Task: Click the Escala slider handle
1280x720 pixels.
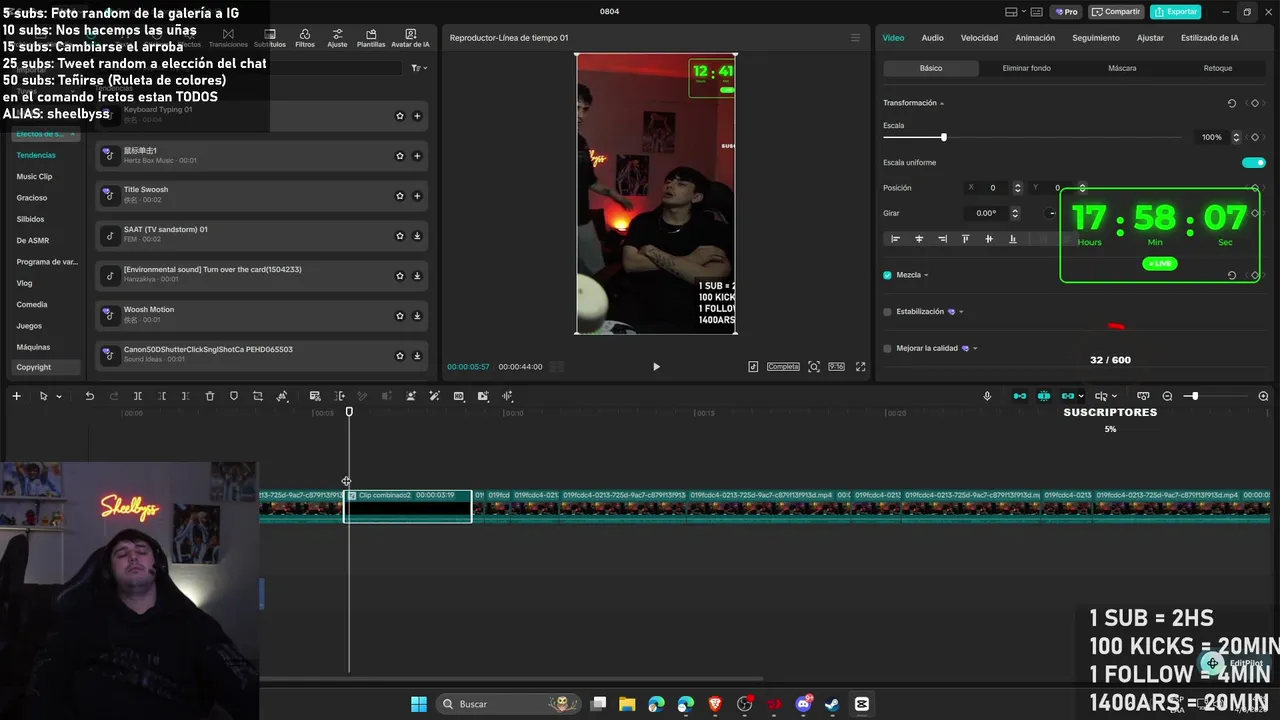Action: (943, 137)
